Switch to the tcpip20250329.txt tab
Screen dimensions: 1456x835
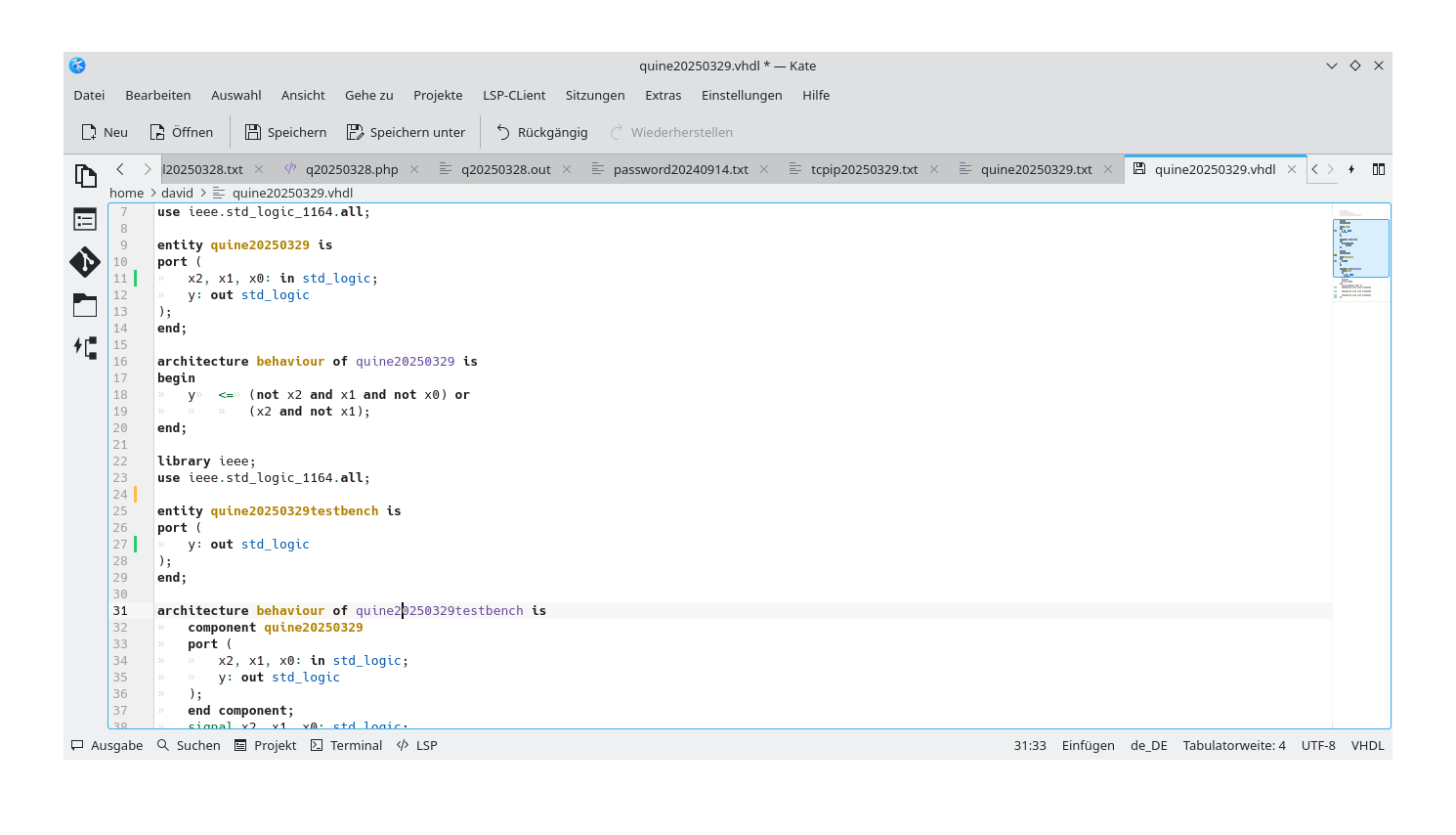[x=864, y=168]
